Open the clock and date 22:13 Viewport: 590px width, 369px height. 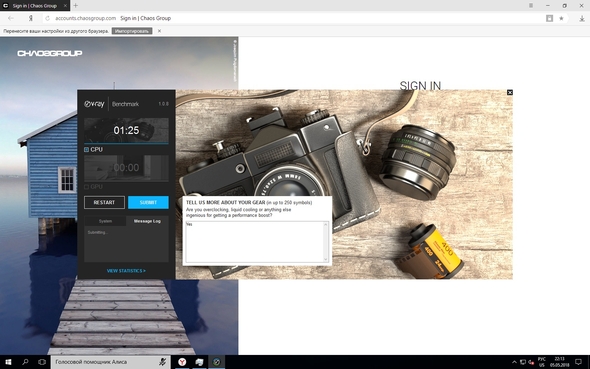point(560,362)
